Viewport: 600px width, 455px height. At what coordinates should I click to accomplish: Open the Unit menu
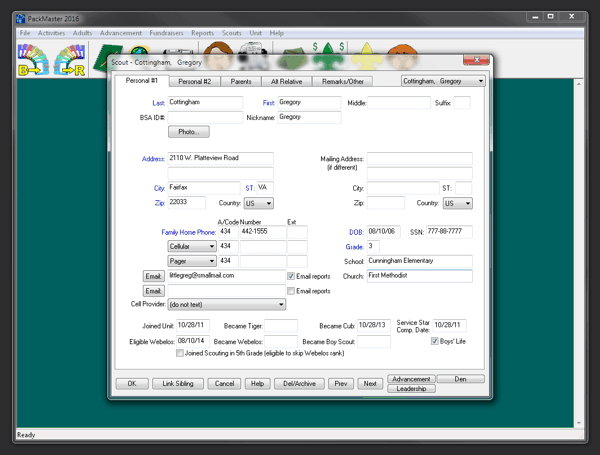pos(256,33)
